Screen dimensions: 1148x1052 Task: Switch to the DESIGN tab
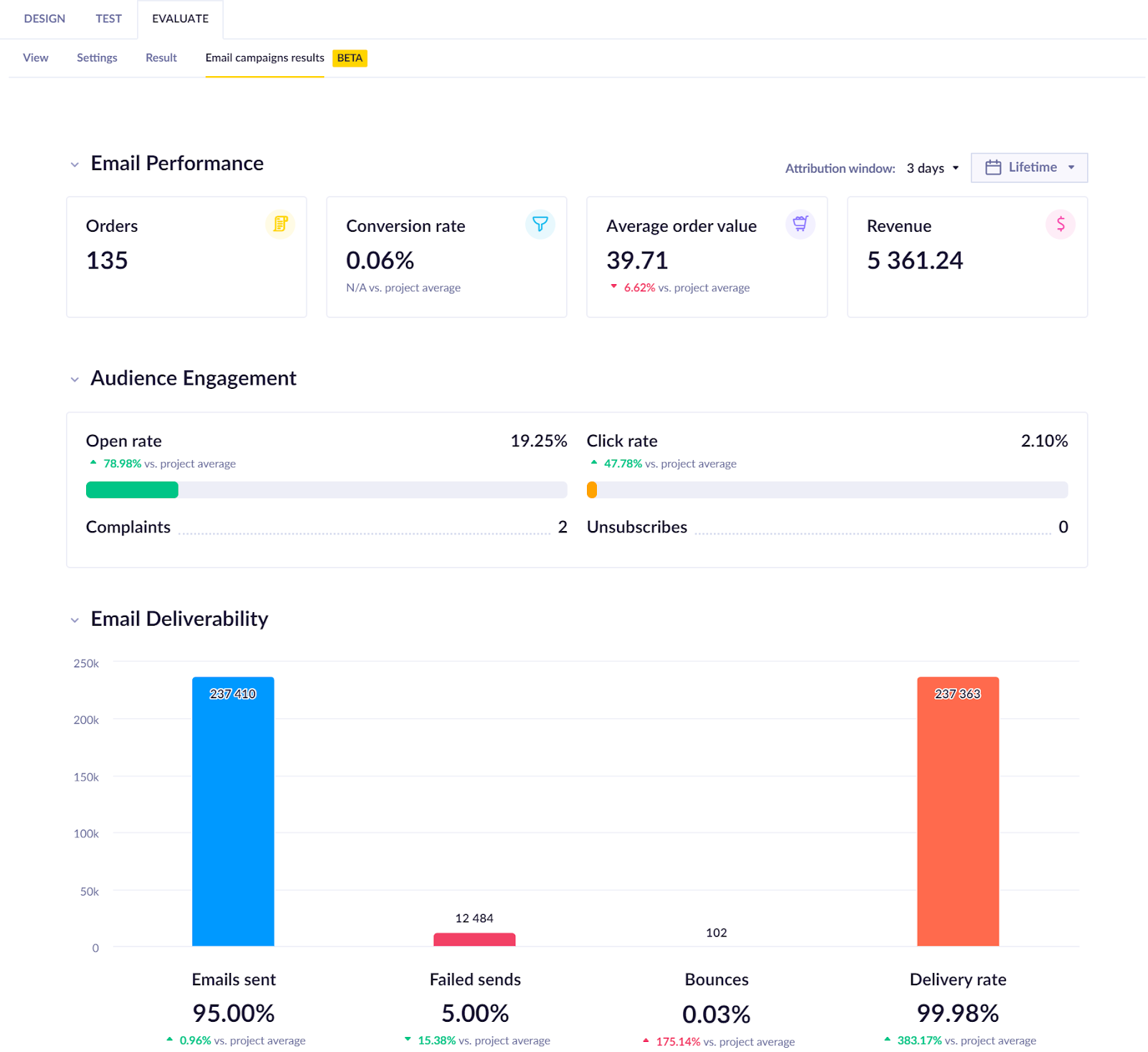[44, 19]
